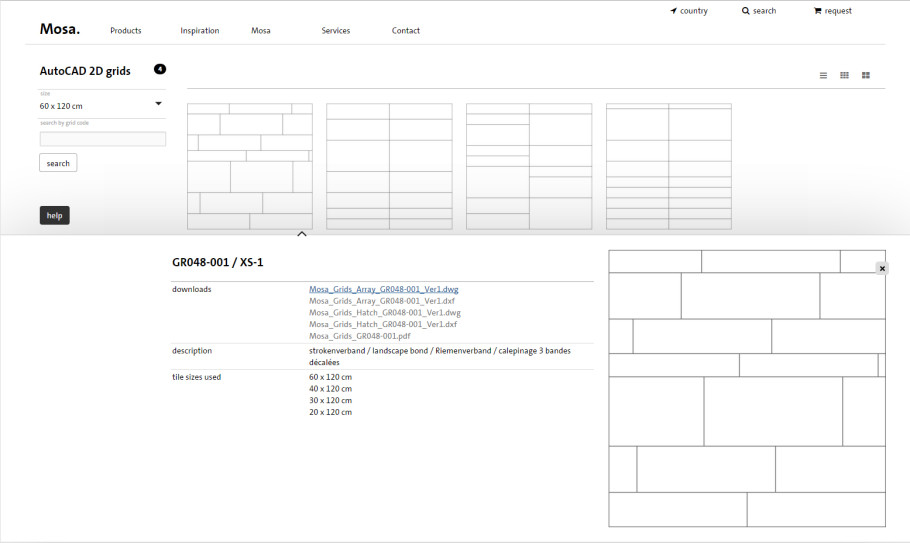Click the help button

click(55, 215)
